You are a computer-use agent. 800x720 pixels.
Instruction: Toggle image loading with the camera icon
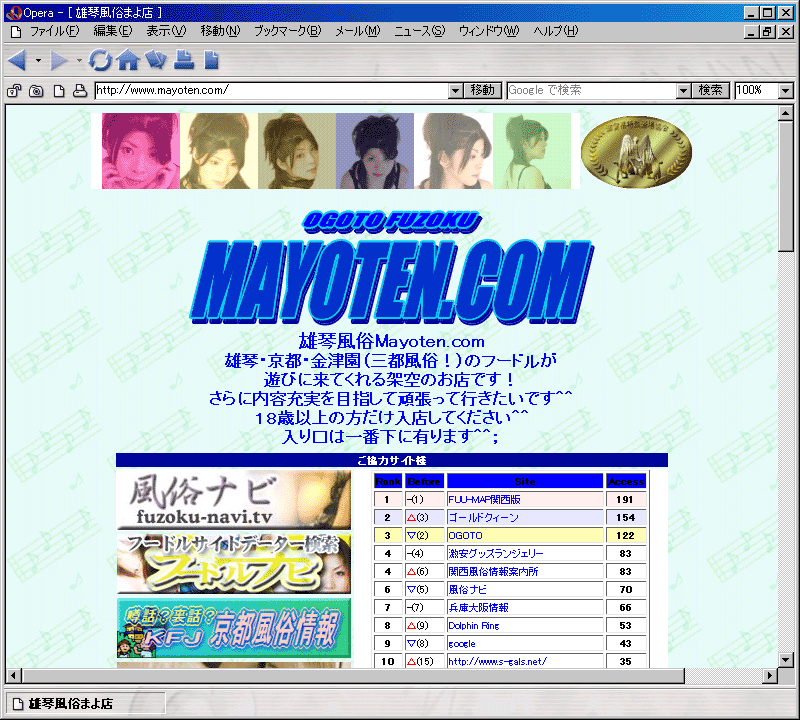(x=36, y=91)
